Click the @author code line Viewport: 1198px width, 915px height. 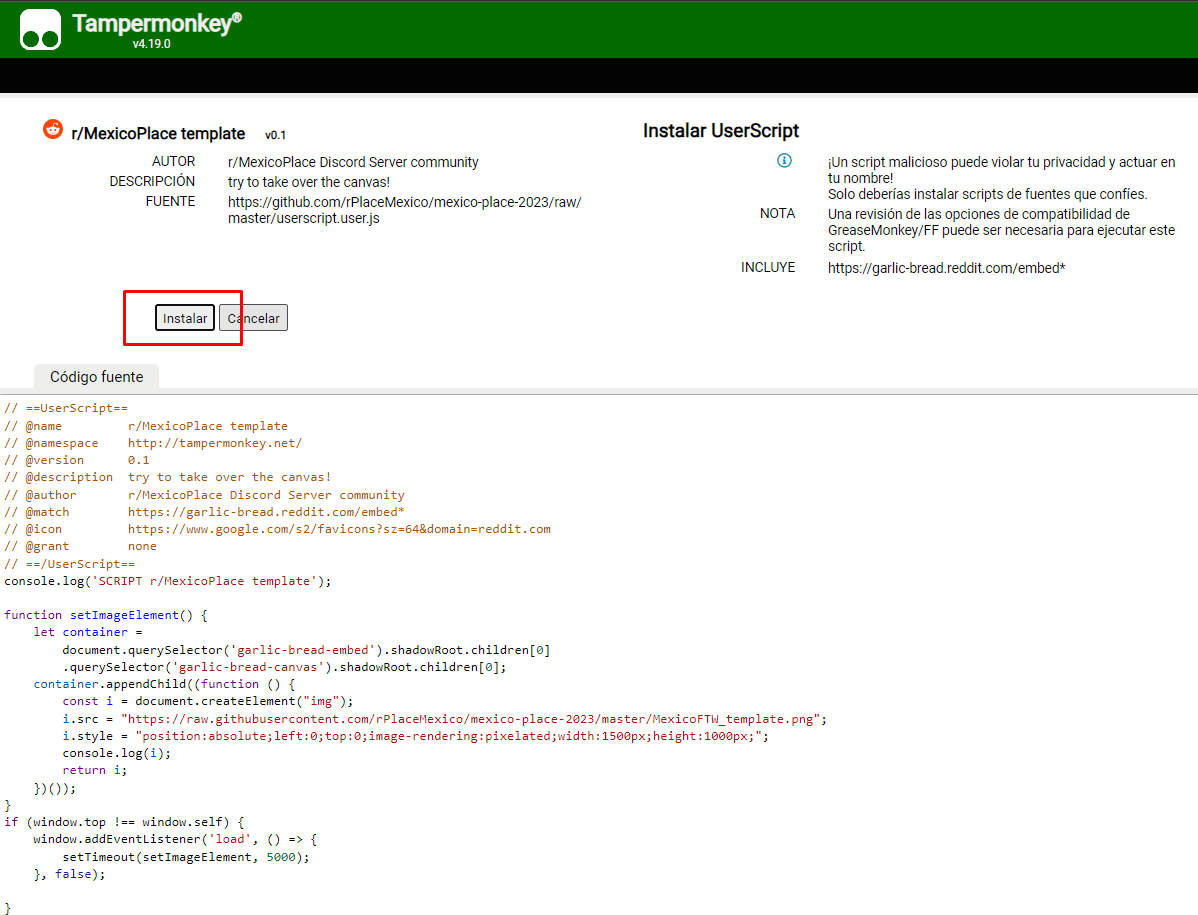pyautogui.click(x=204, y=495)
